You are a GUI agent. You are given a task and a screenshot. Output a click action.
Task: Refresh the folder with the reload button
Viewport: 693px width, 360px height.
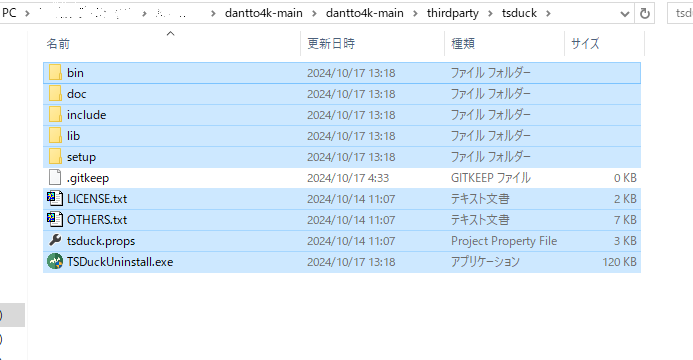[x=644, y=14]
